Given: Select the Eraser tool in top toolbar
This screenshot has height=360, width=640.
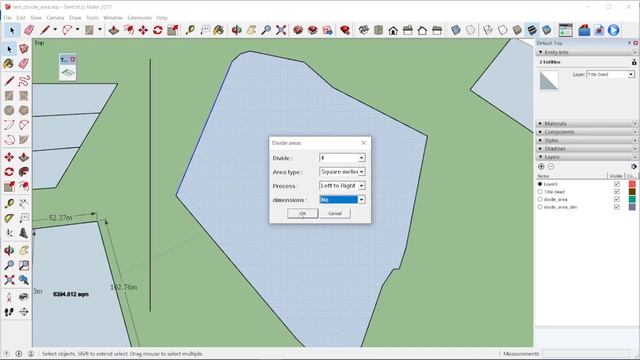Looking at the screenshot, I should tap(29, 30).
